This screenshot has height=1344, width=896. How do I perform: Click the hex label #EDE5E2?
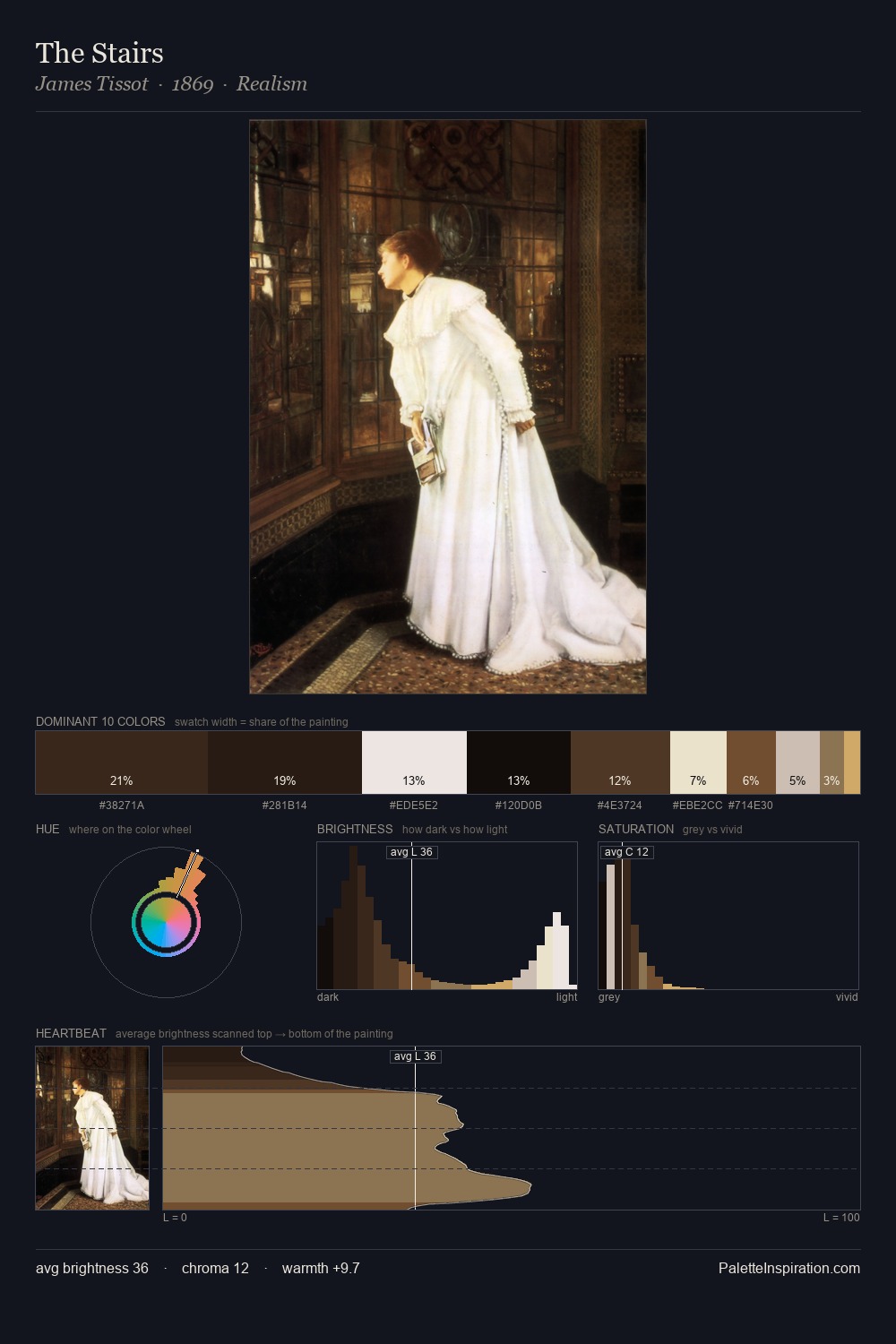point(414,806)
